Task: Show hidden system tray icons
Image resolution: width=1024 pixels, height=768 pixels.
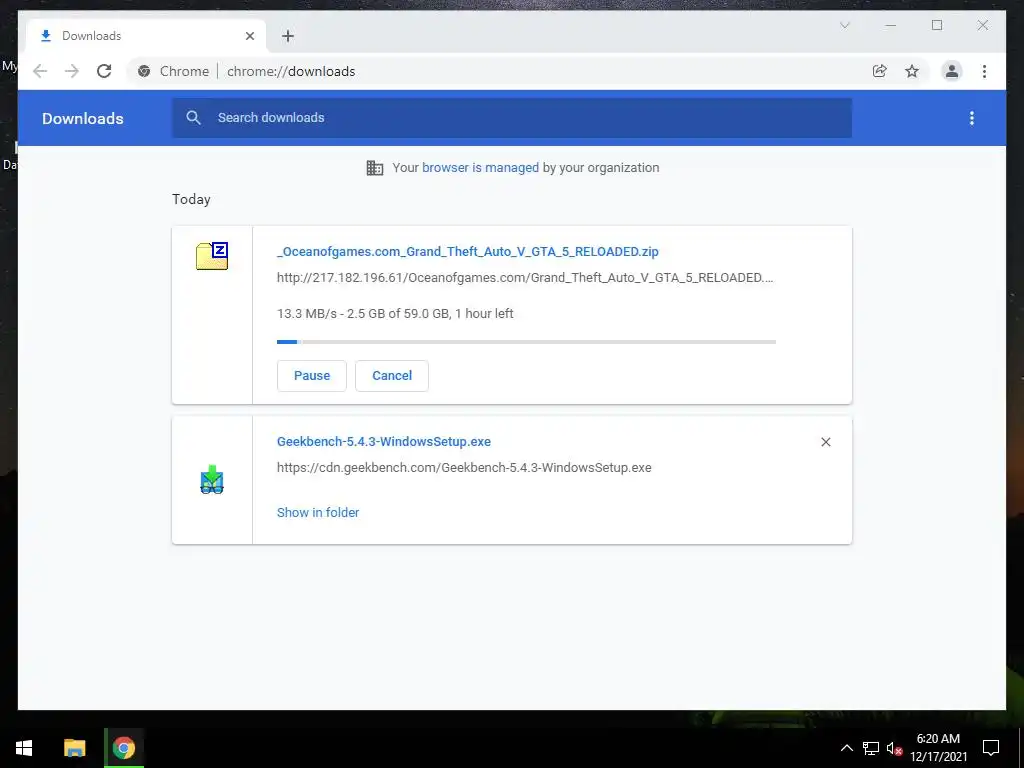Action: point(846,748)
